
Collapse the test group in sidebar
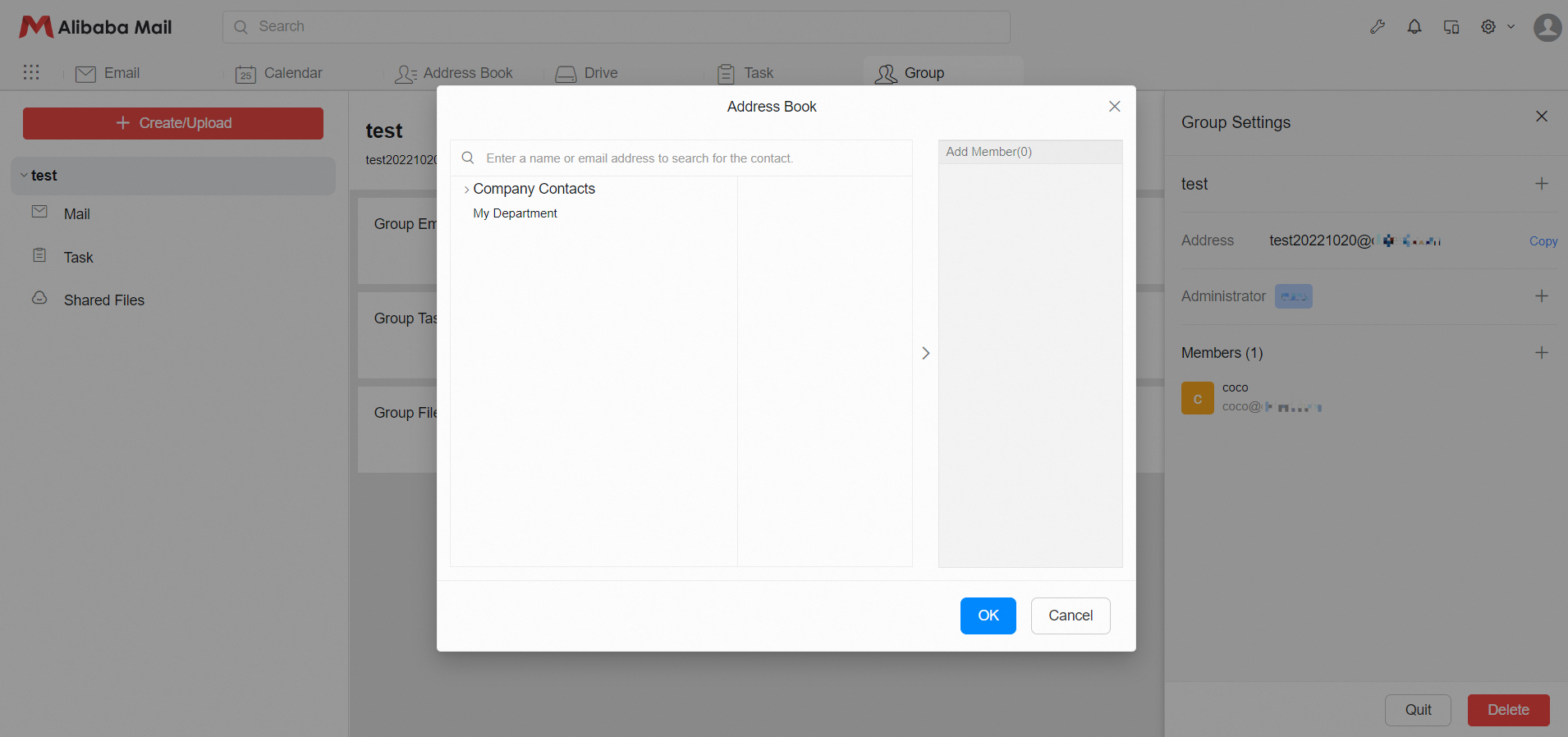coord(24,176)
